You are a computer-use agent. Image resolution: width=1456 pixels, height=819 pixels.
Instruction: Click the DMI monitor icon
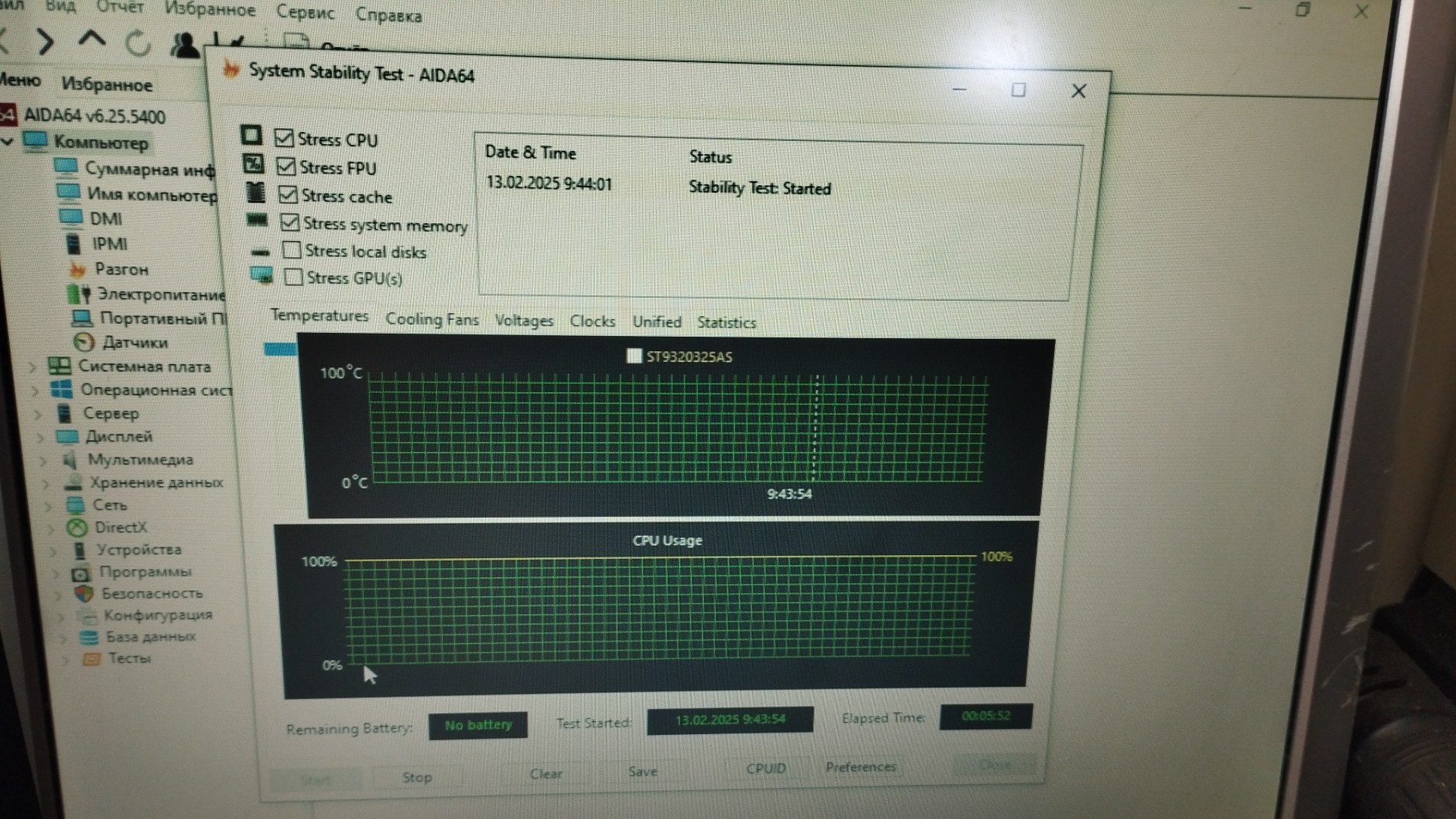[x=71, y=218]
